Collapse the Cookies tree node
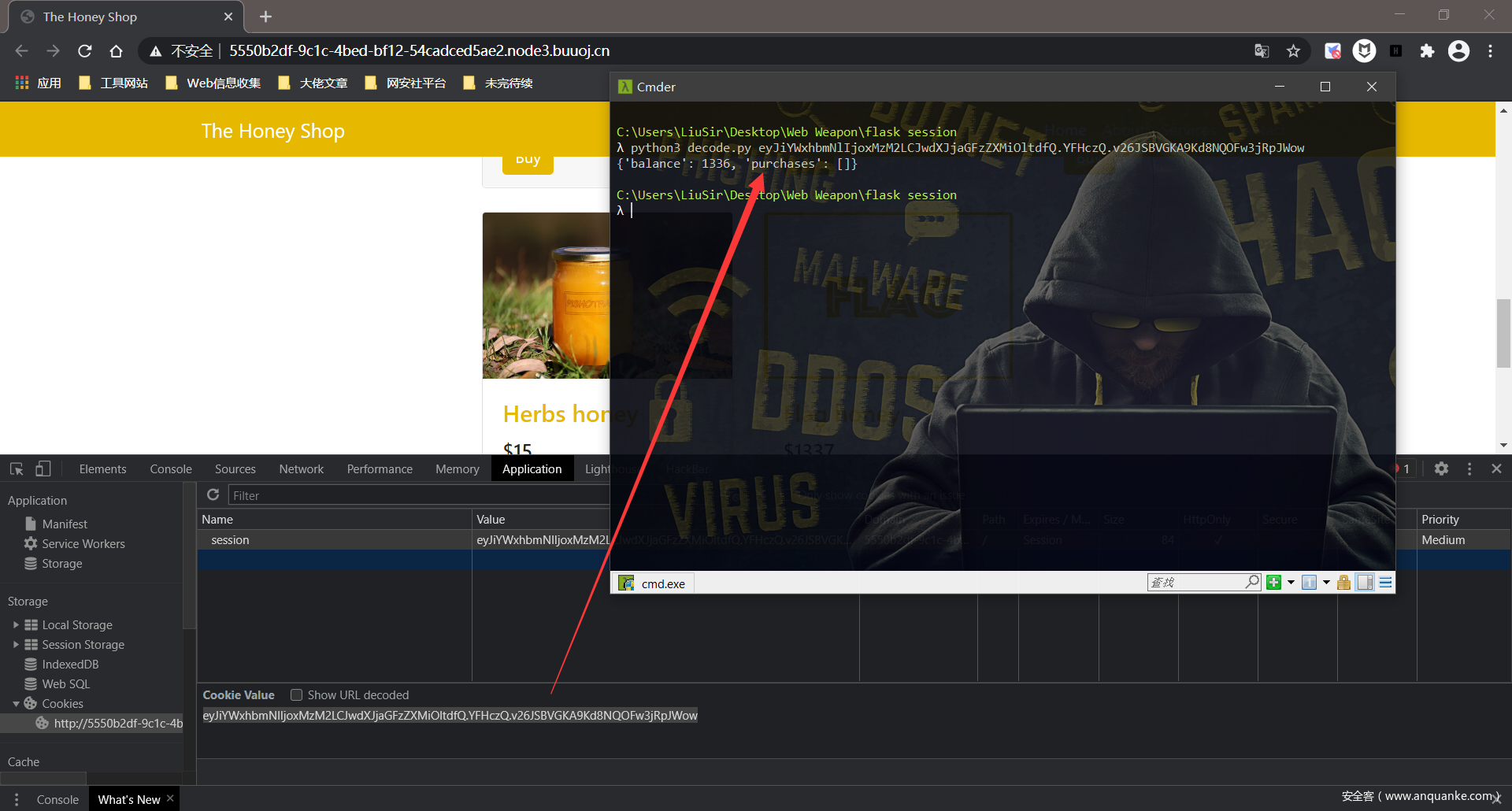Screen dimensions: 1512x811 pyautogui.click(x=16, y=704)
